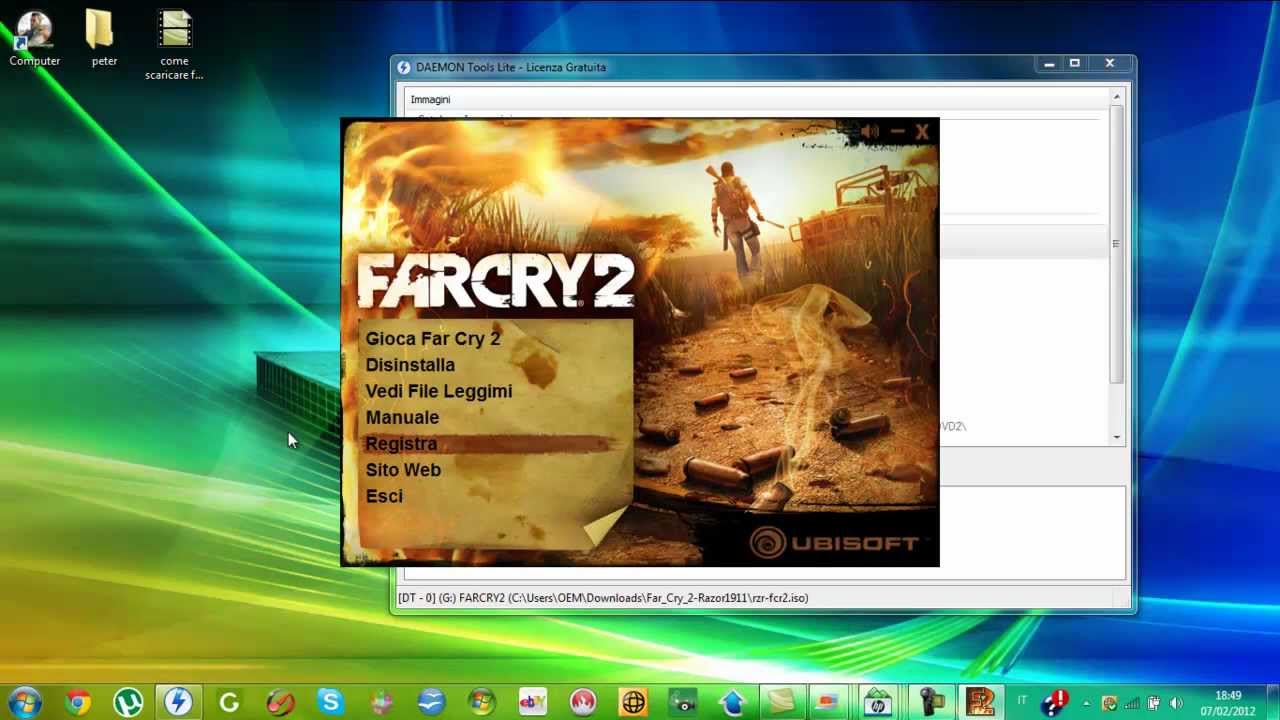Select the 'come scaricare f...' video file

[x=174, y=46]
